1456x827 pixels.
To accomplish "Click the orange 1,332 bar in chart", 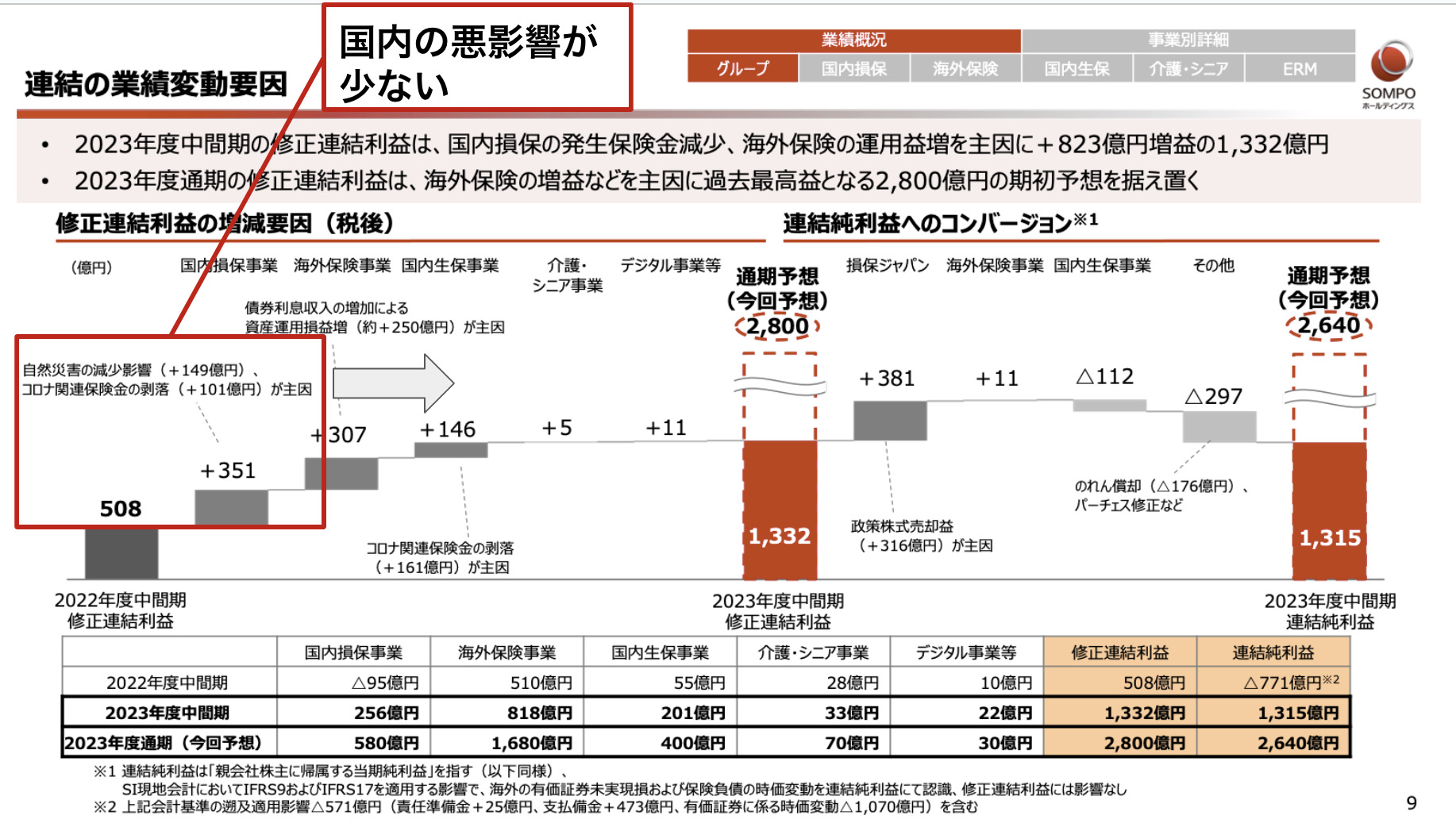I will click(780, 508).
